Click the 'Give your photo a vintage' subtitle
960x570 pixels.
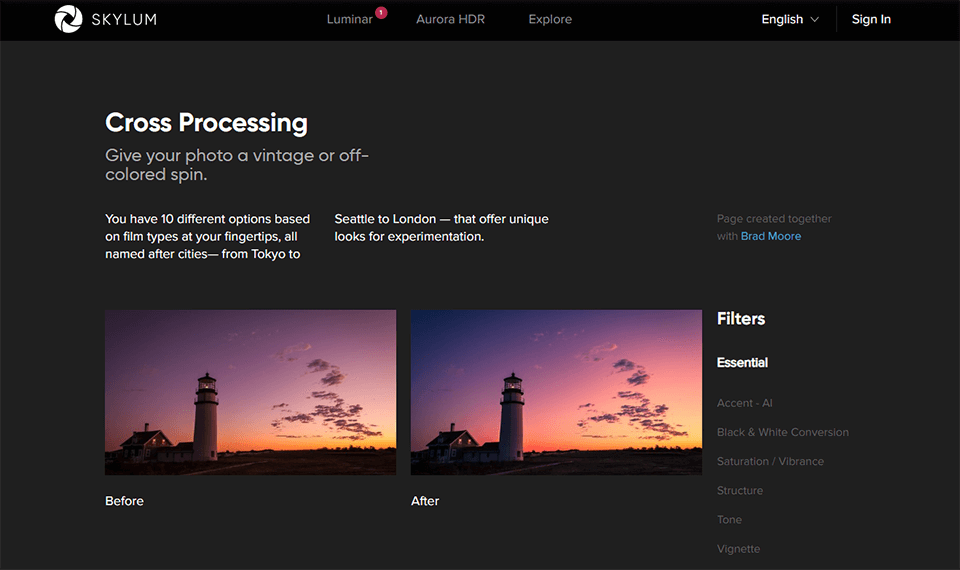(x=236, y=165)
